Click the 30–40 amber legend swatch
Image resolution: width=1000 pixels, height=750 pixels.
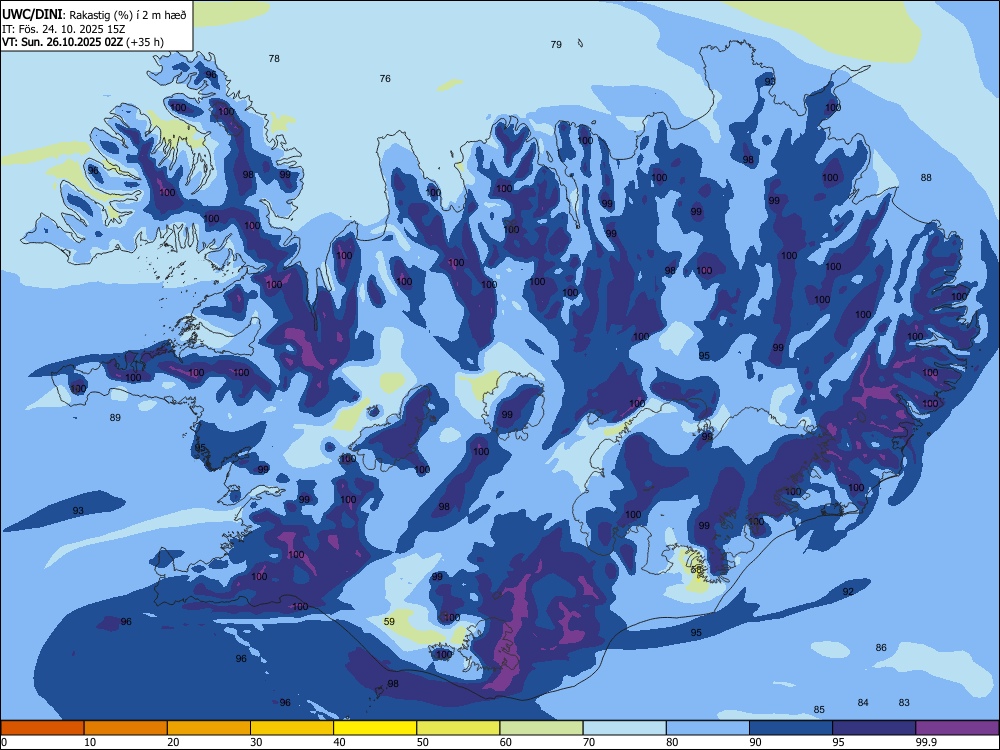292,728
